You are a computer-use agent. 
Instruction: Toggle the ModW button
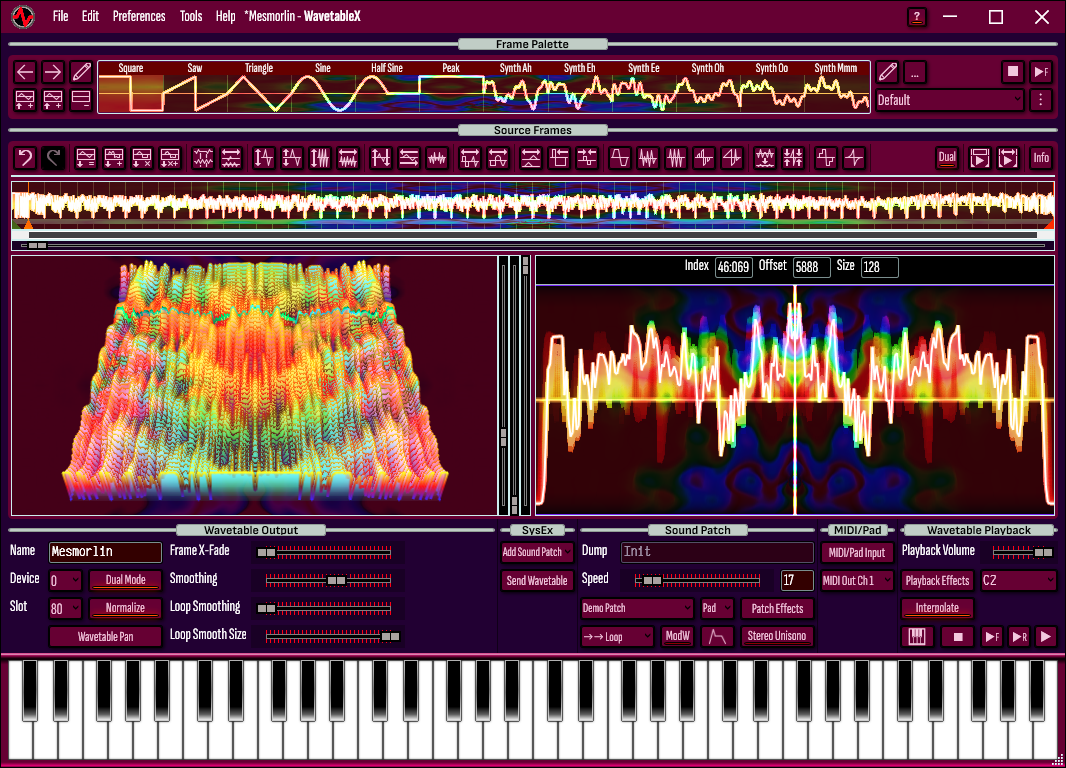coord(677,636)
